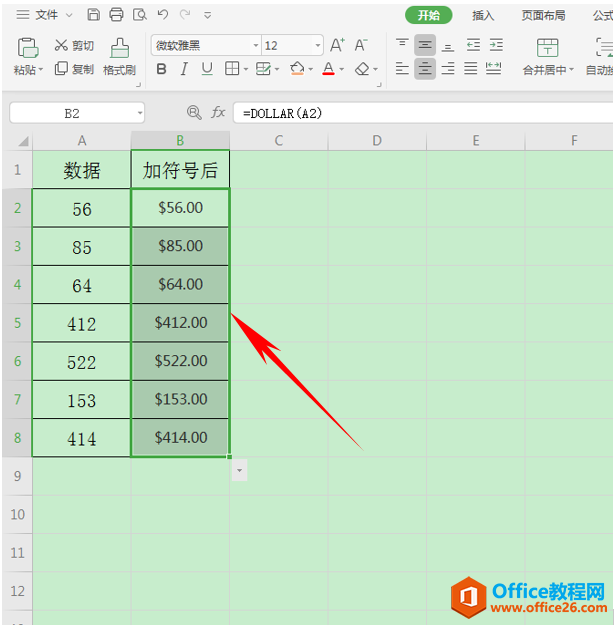Switch to the 插入 tab
Image resolution: width=614 pixels, height=625 pixels.
[483, 15]
